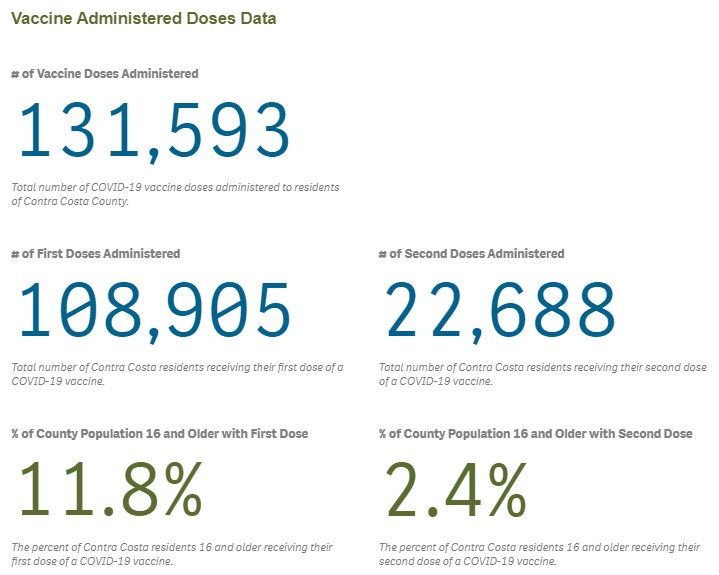Click the 11.8% first dose percentage
Viewport: 719px width, 575px height.
tap(111, 489)
